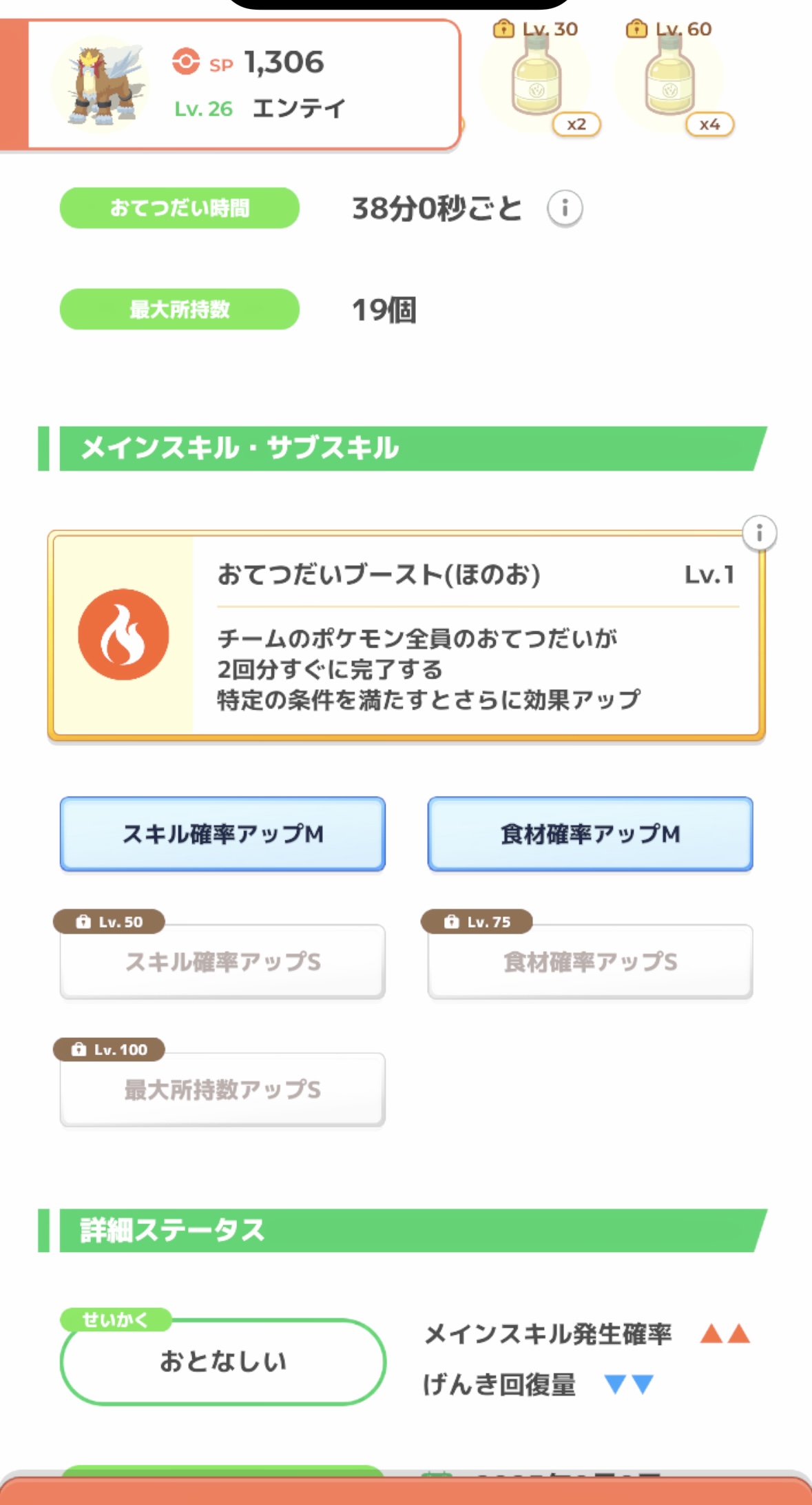
Task: Tap the blue down arrows for げんき回復量
Action: (629, 1384)
